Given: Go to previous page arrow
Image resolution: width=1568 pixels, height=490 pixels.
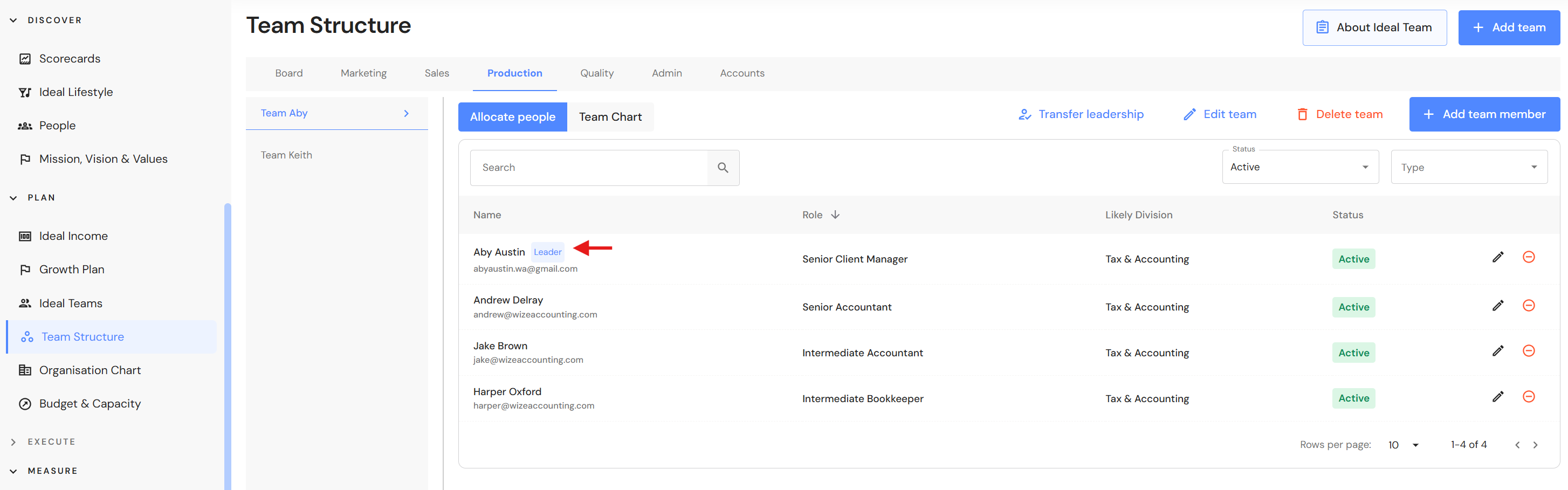Looking at the screenshot, I should point(1517,445).
